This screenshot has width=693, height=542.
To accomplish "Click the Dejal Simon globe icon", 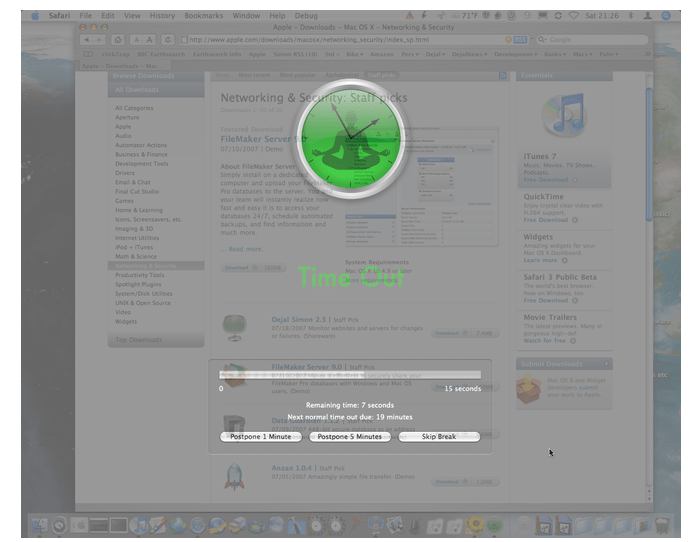I will click(x=234, y=328).
